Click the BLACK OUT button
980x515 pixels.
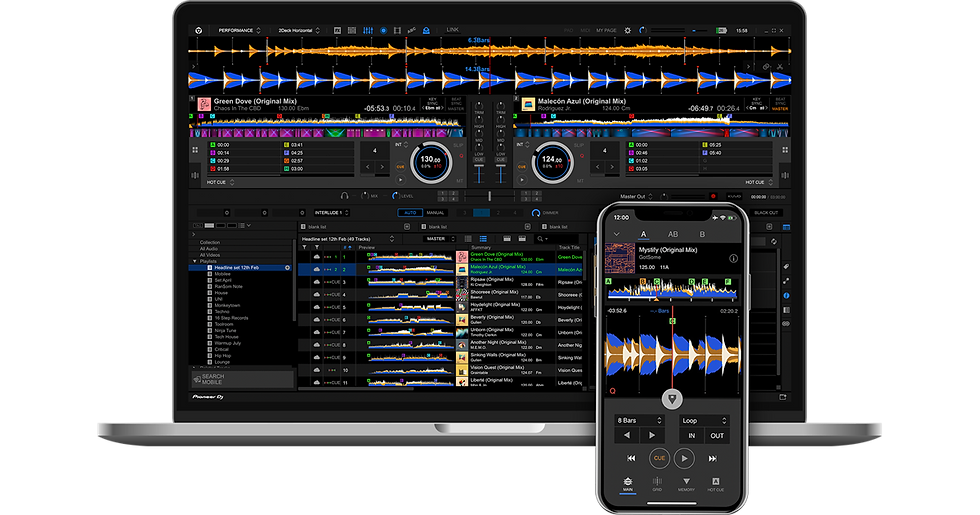[766, 212]
